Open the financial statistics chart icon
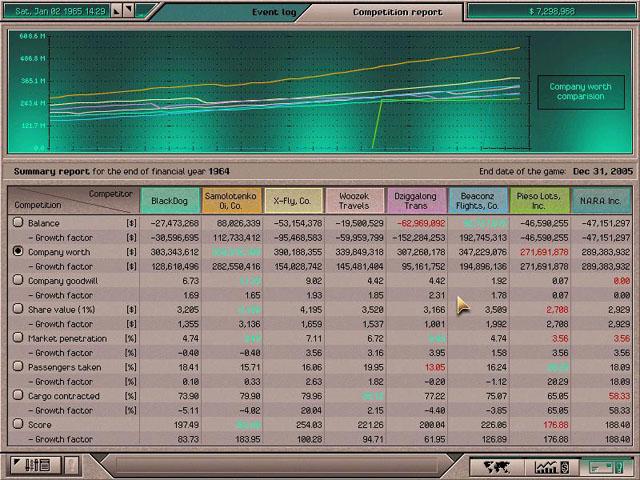The image size is (640, 480). pos(550,466)
